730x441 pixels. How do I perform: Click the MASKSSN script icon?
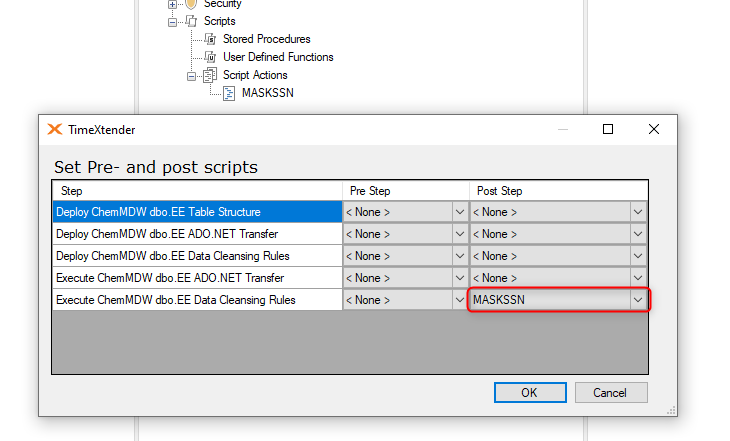[229, 93]
